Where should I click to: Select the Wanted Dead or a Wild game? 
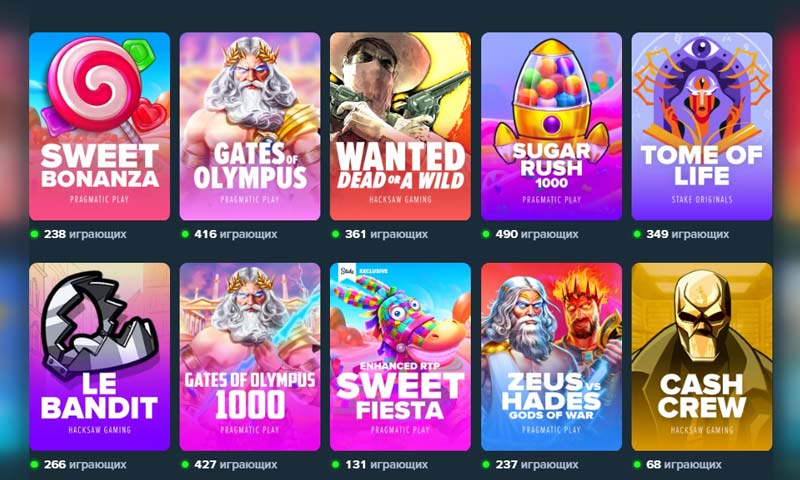click(x=401, y=127)
